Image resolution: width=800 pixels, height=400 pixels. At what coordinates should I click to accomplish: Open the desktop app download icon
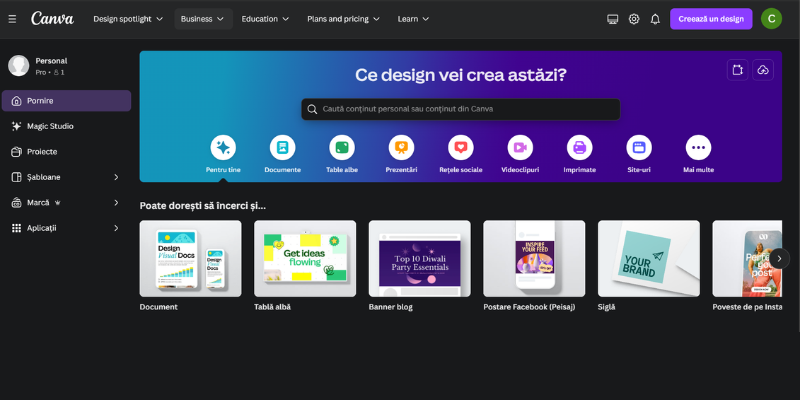pos(613,19)
